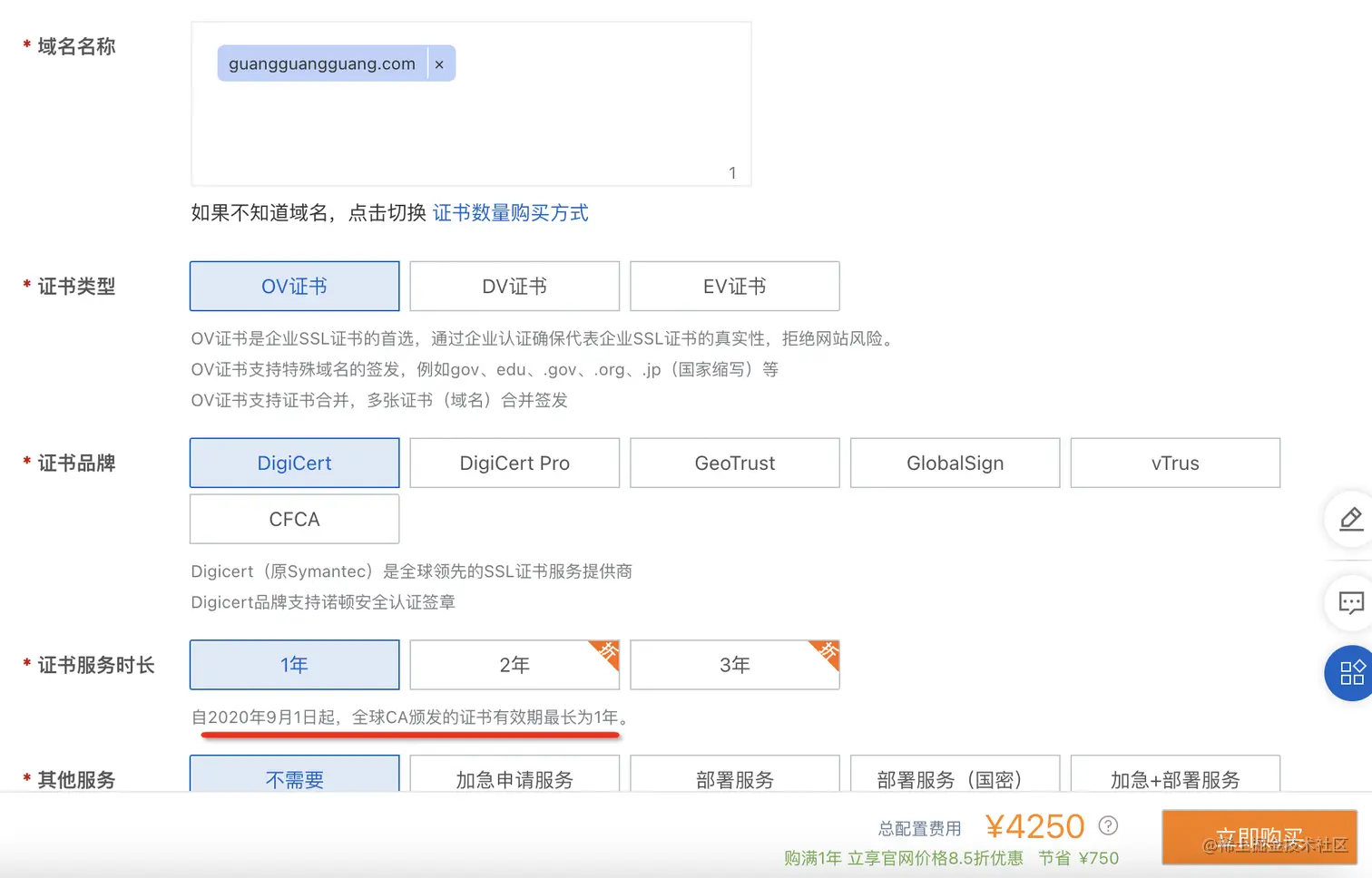Viewport: 1372px width, 878px height.
Task: Click the 节省 ¥750 savings text
Action: (x=1078, y=858)
